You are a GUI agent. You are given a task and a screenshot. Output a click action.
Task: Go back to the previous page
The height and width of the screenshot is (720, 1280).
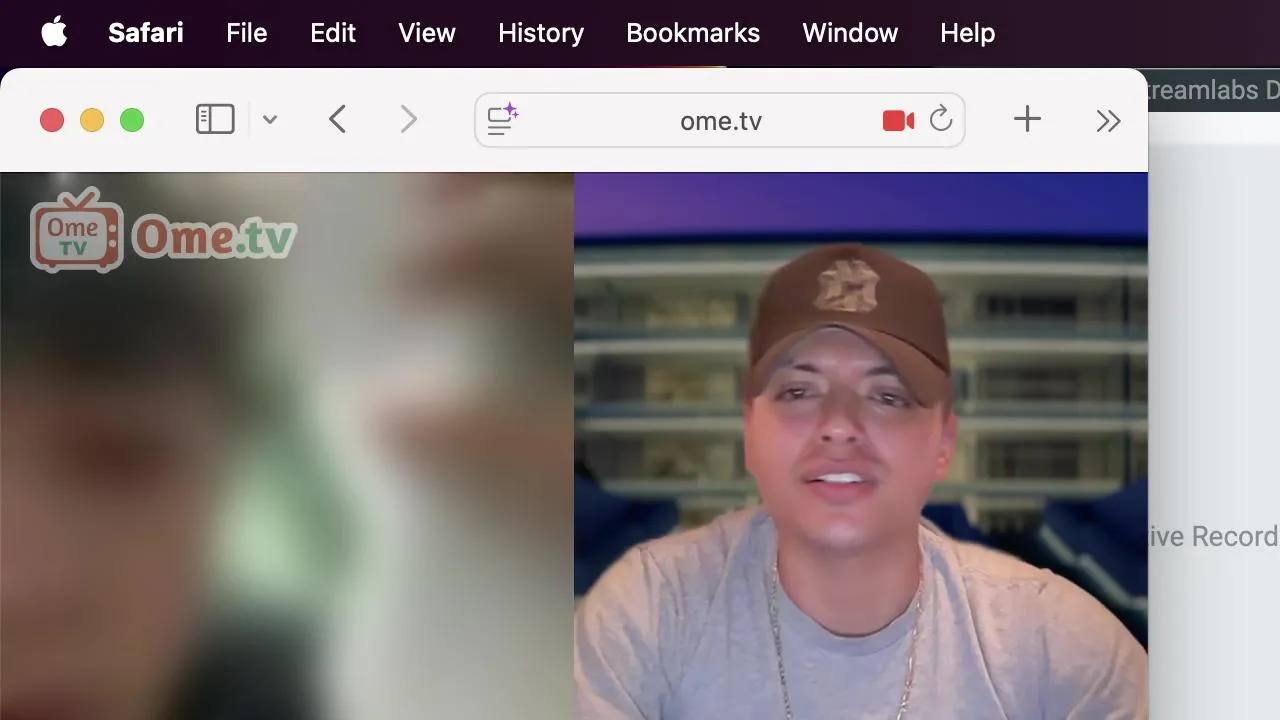coord(337,120)
